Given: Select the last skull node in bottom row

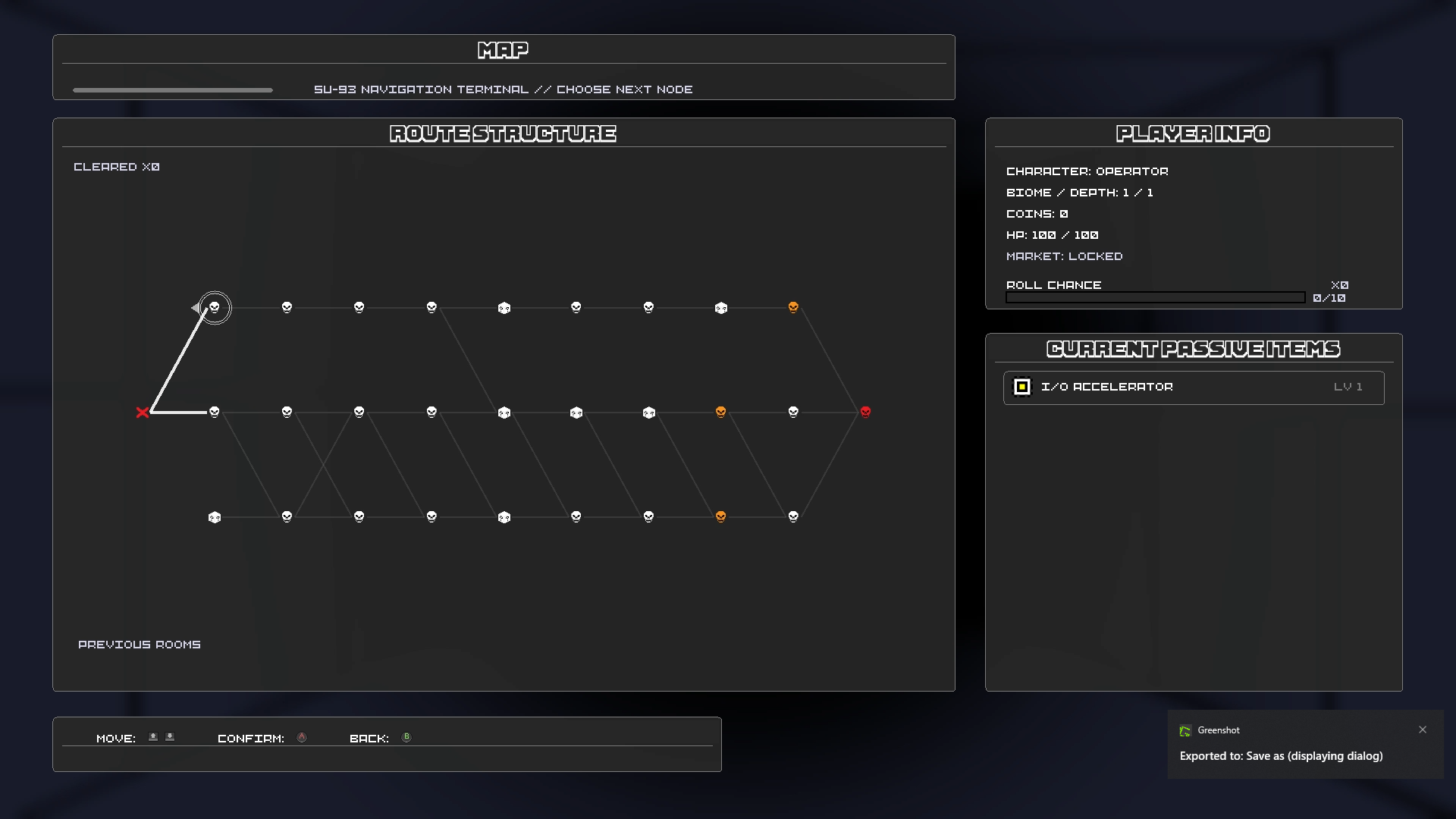Looking at the screenshot, I should pyautogui.click(x=793, y=516).
